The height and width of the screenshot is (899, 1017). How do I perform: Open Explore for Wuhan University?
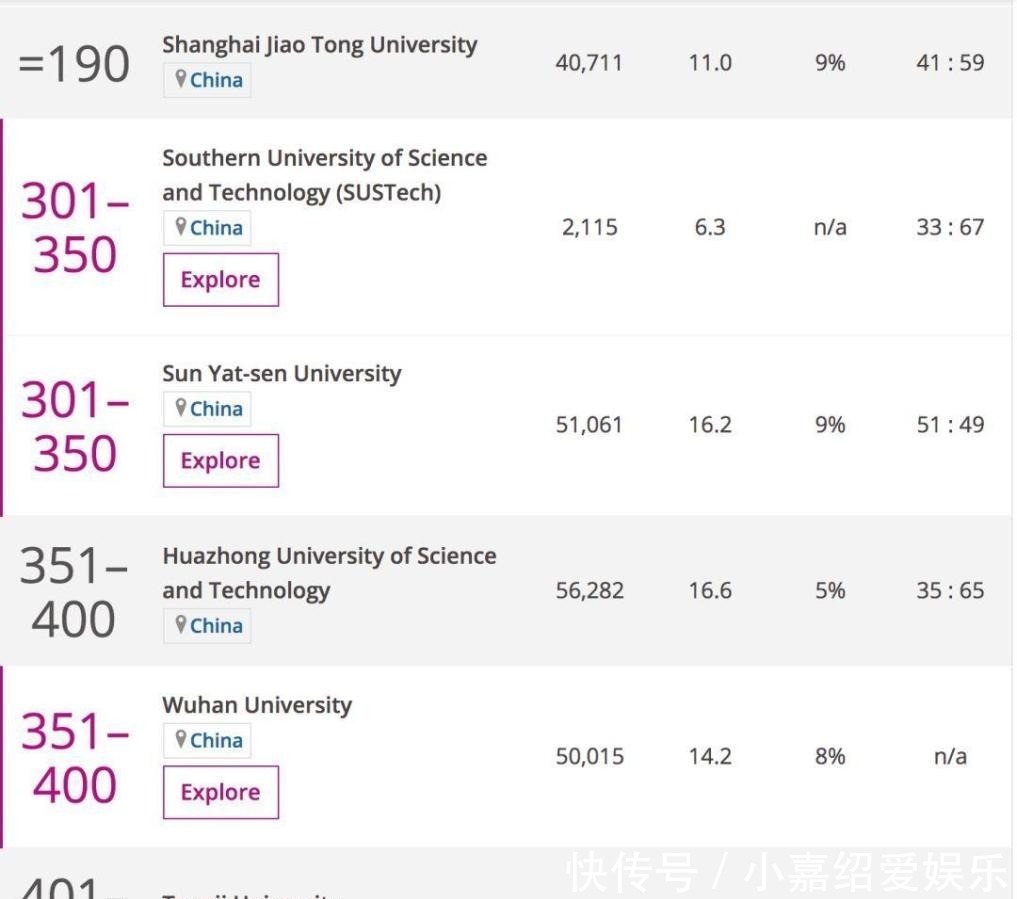(x=220, y=791)
